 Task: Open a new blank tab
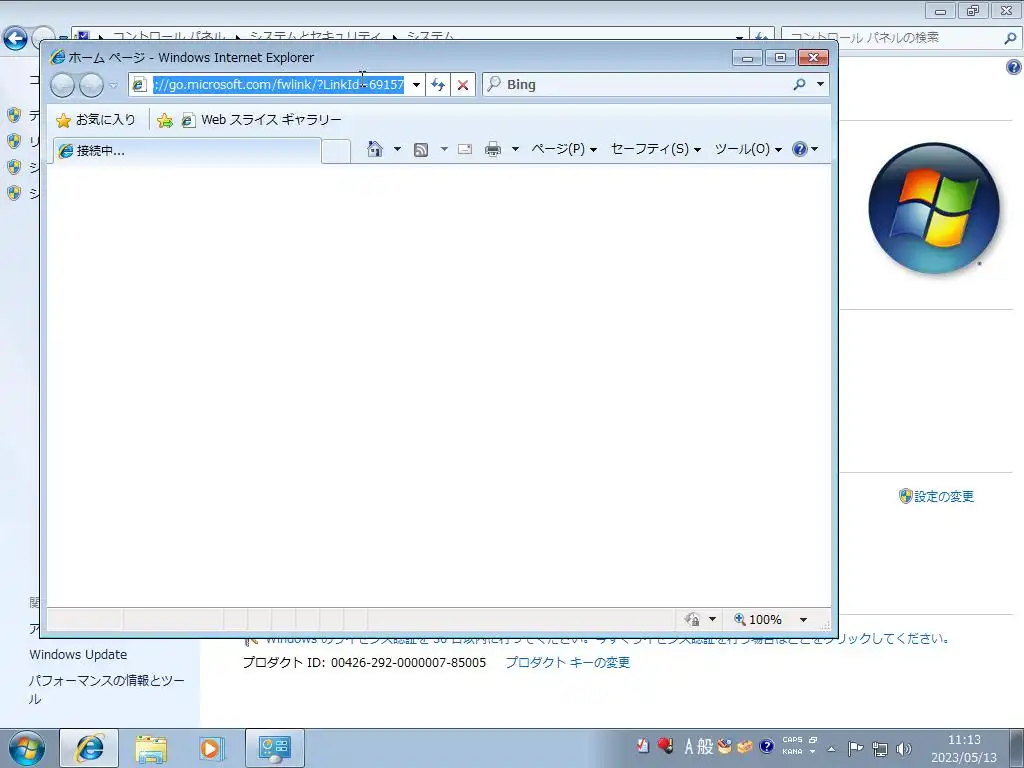click(336, 151)
